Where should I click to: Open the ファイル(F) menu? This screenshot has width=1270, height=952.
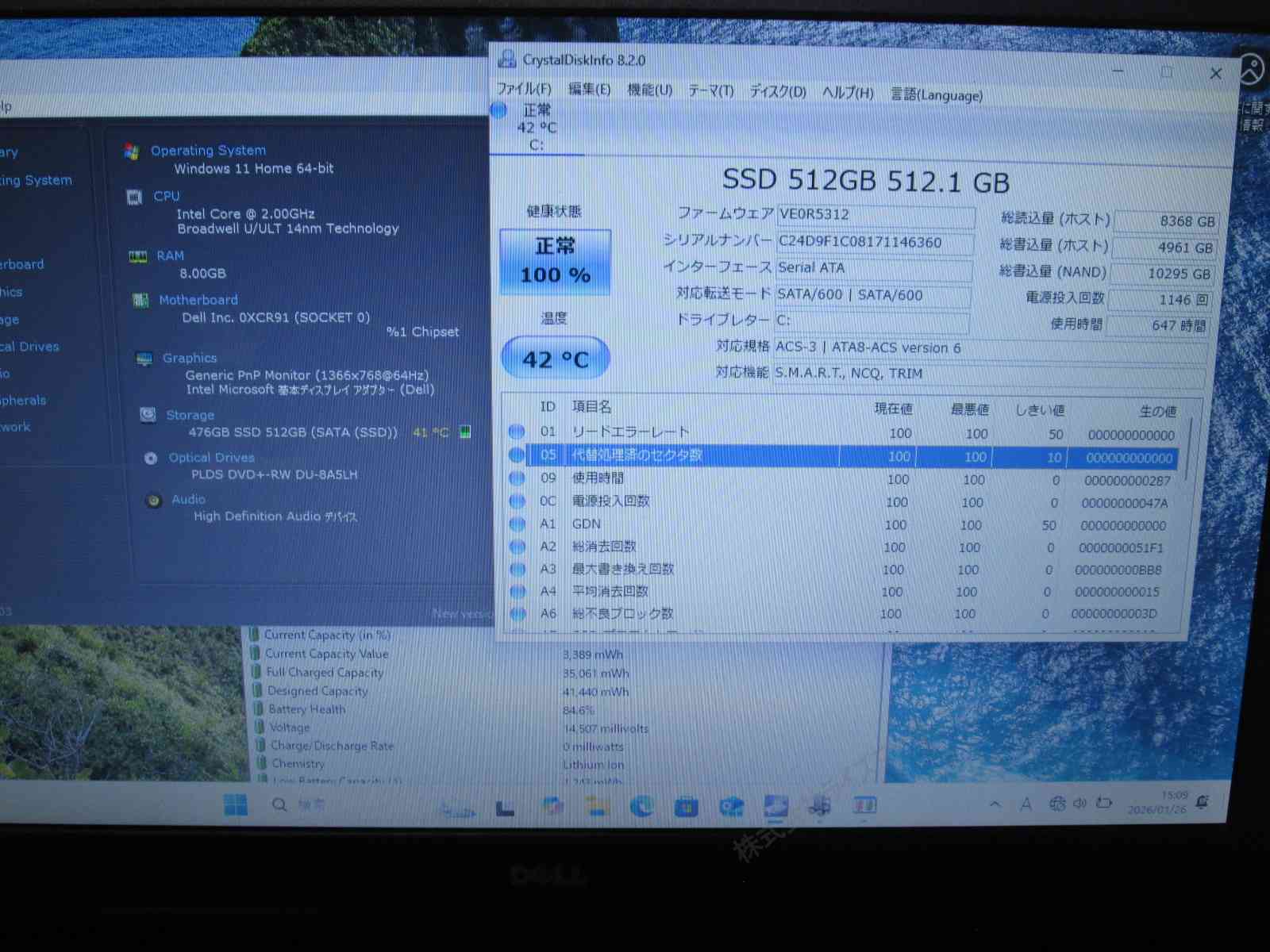coord(524,89)
